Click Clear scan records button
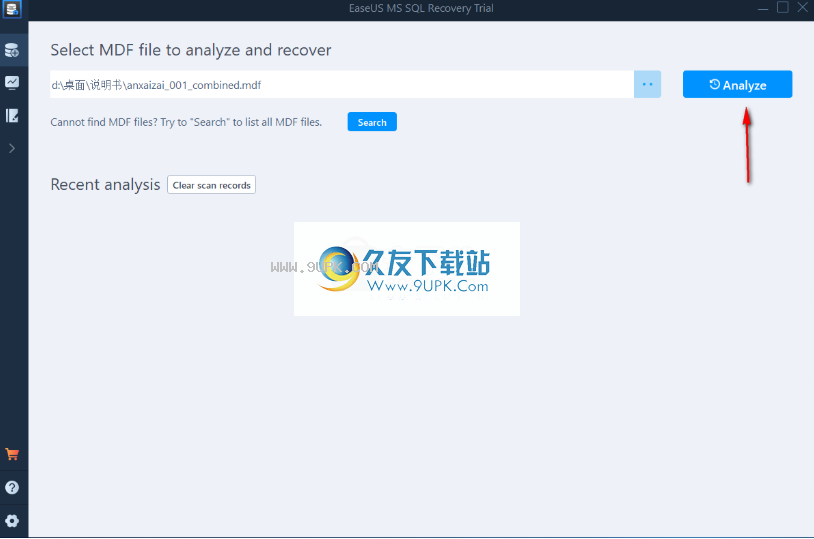The image size is (814, 539). [x=211, y=185]
